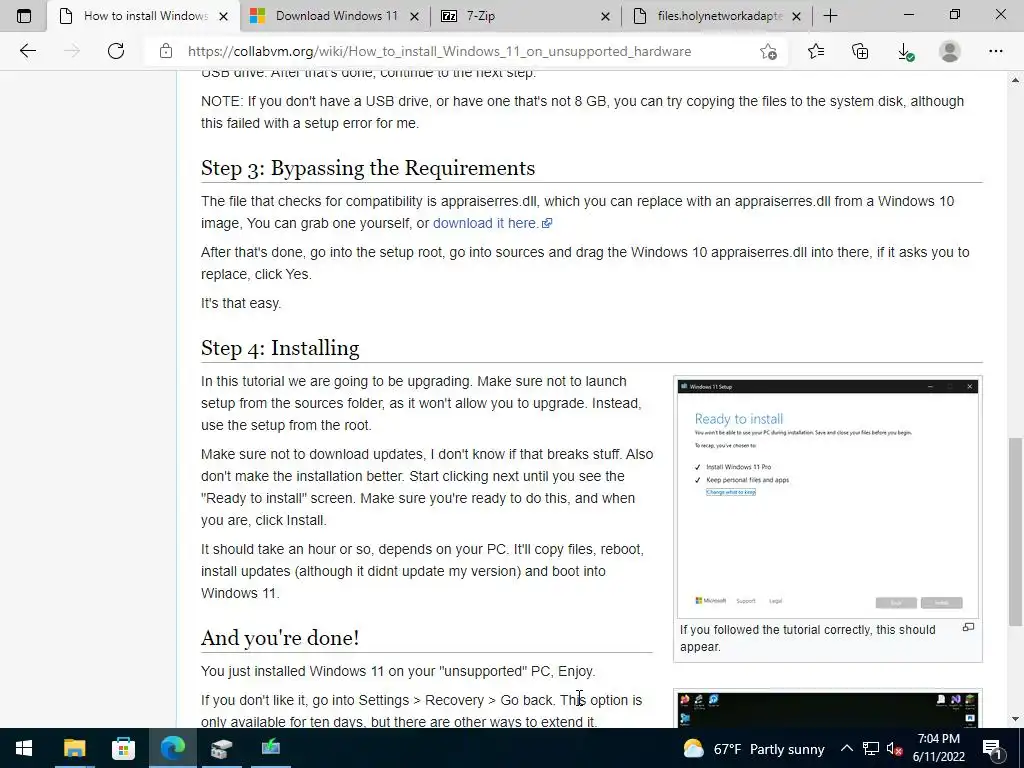Open File Explorer from the taskbar
Viewport: 1024px width, 768px height.
74,748
